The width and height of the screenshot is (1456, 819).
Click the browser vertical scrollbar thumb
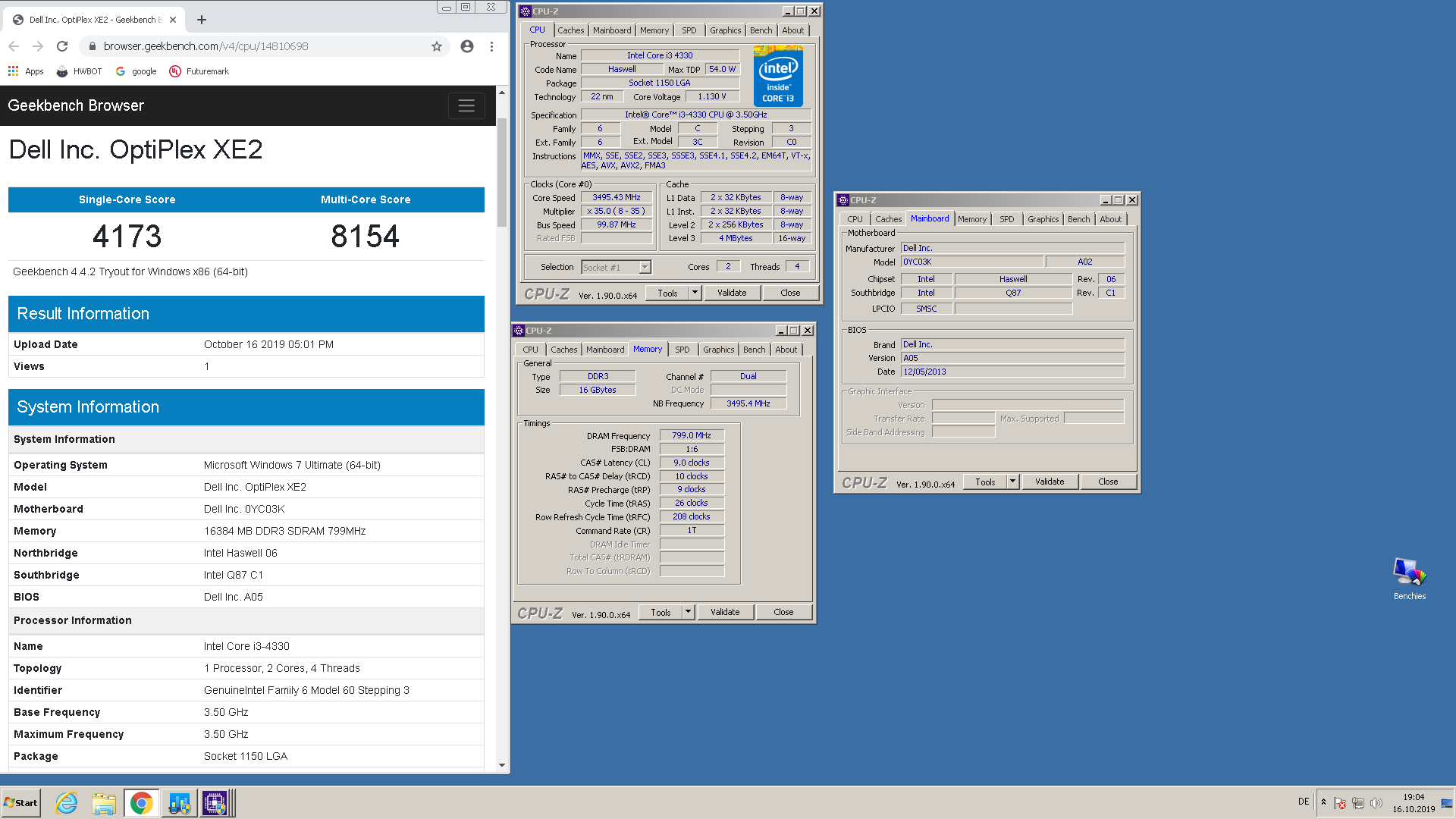tap(502, 173)
